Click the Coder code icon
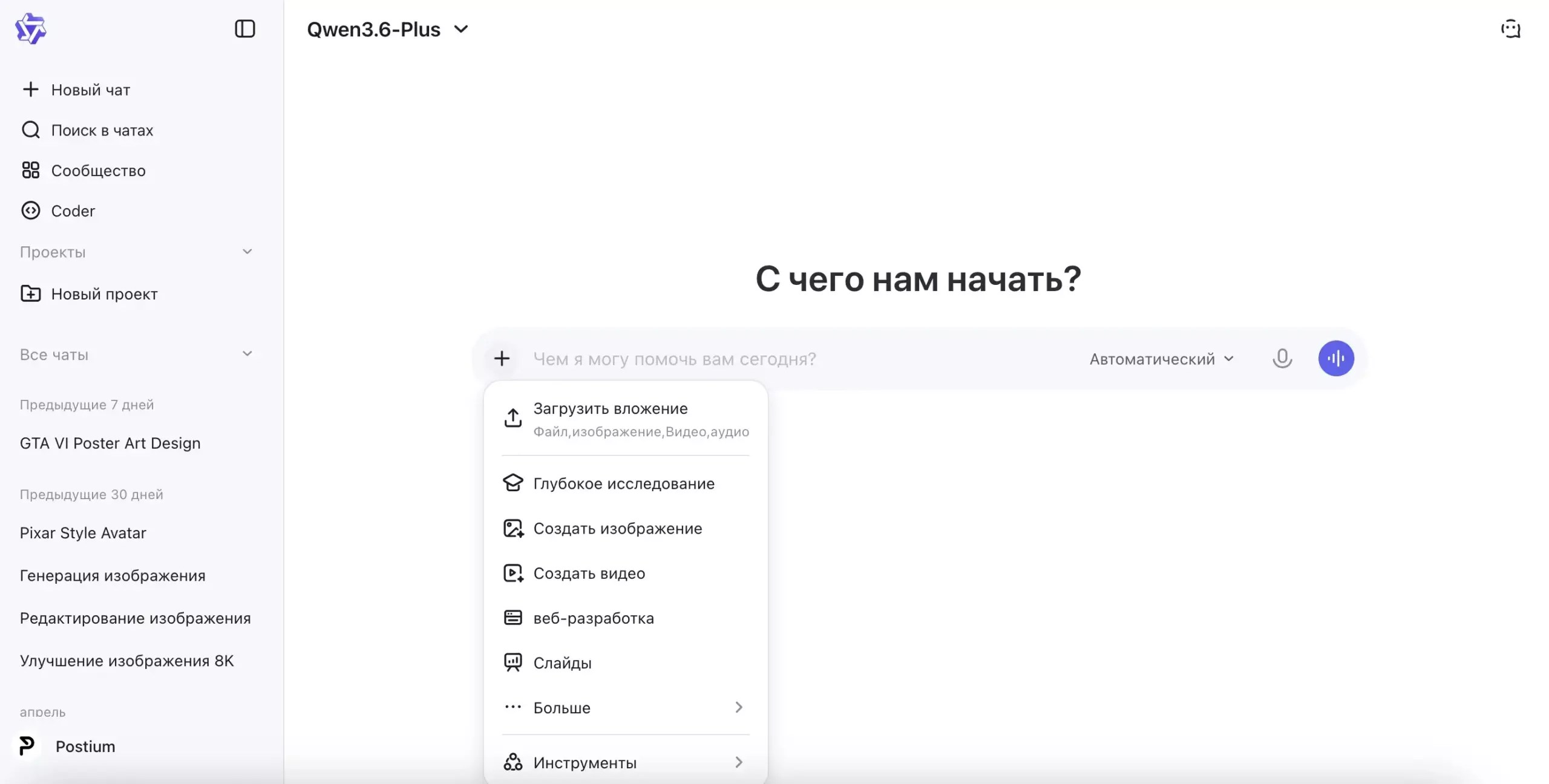1549x784 pixels. 30,211
